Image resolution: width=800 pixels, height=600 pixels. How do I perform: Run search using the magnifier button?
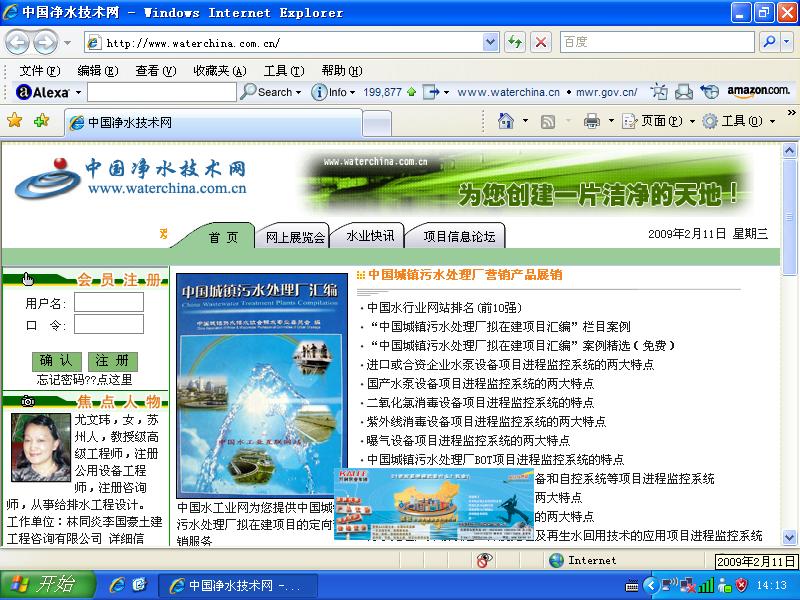coord(769,42)
